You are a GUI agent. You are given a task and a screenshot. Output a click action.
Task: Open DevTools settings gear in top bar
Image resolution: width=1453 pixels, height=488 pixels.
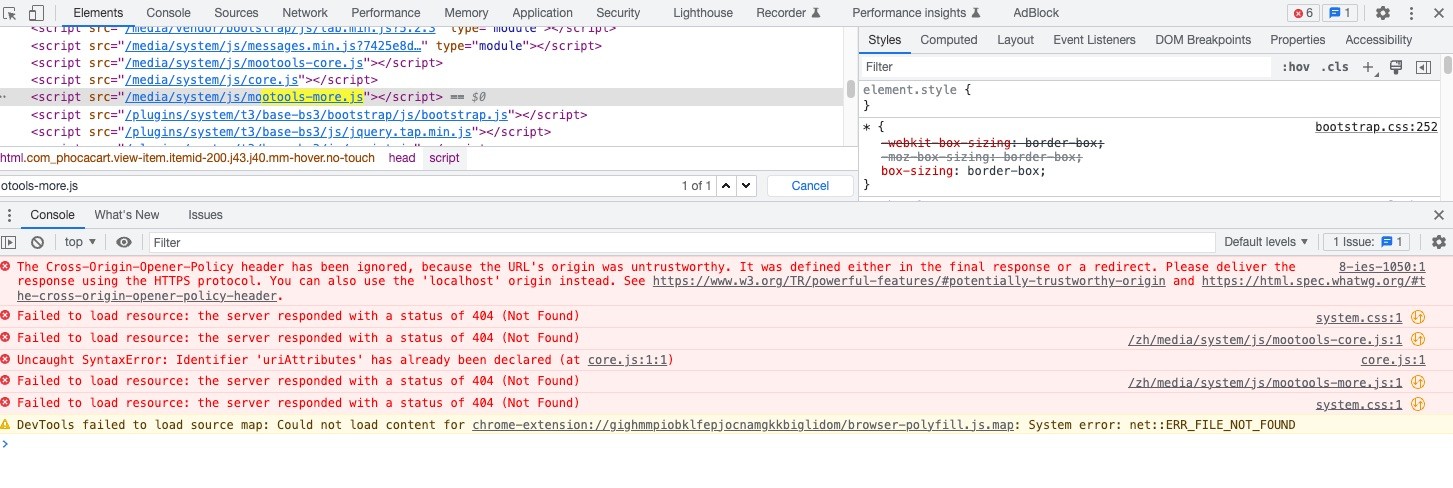click(1383, 13)
